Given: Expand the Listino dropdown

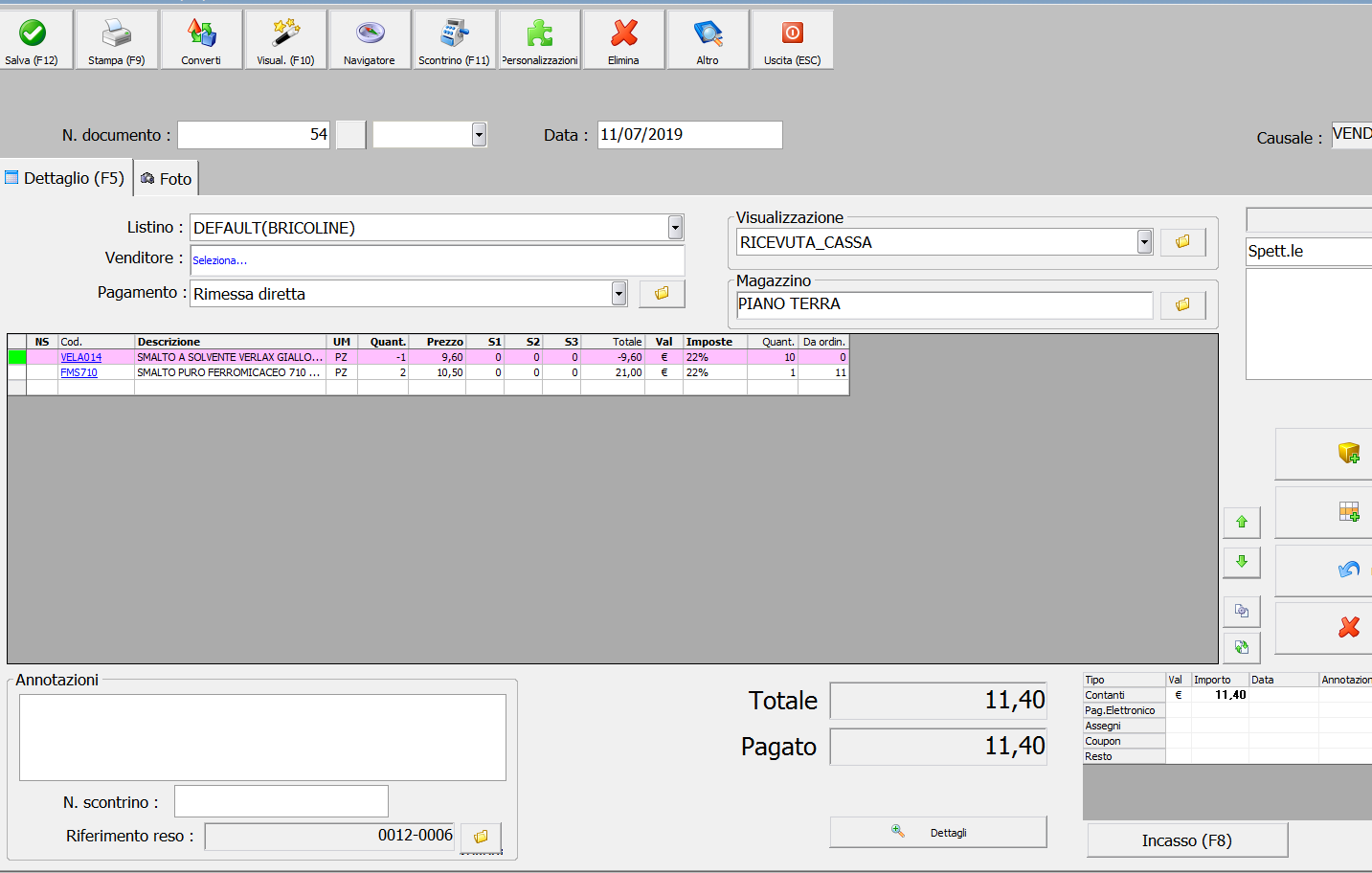Looking at the screenshot, I should click(x=675, y=228).
